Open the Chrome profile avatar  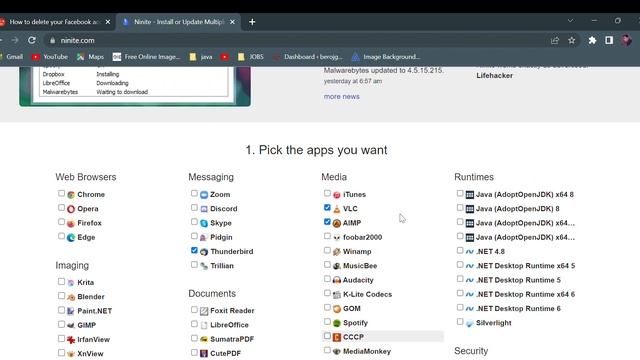(x=627, y=40)
